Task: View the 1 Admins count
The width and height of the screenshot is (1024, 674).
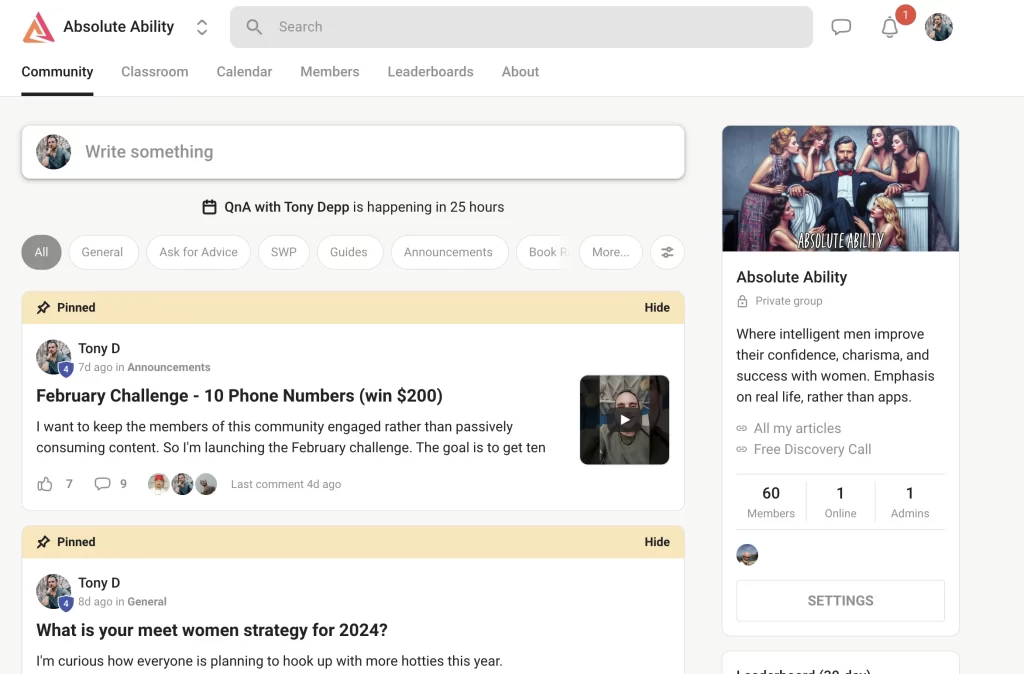Action: point(910,502)
